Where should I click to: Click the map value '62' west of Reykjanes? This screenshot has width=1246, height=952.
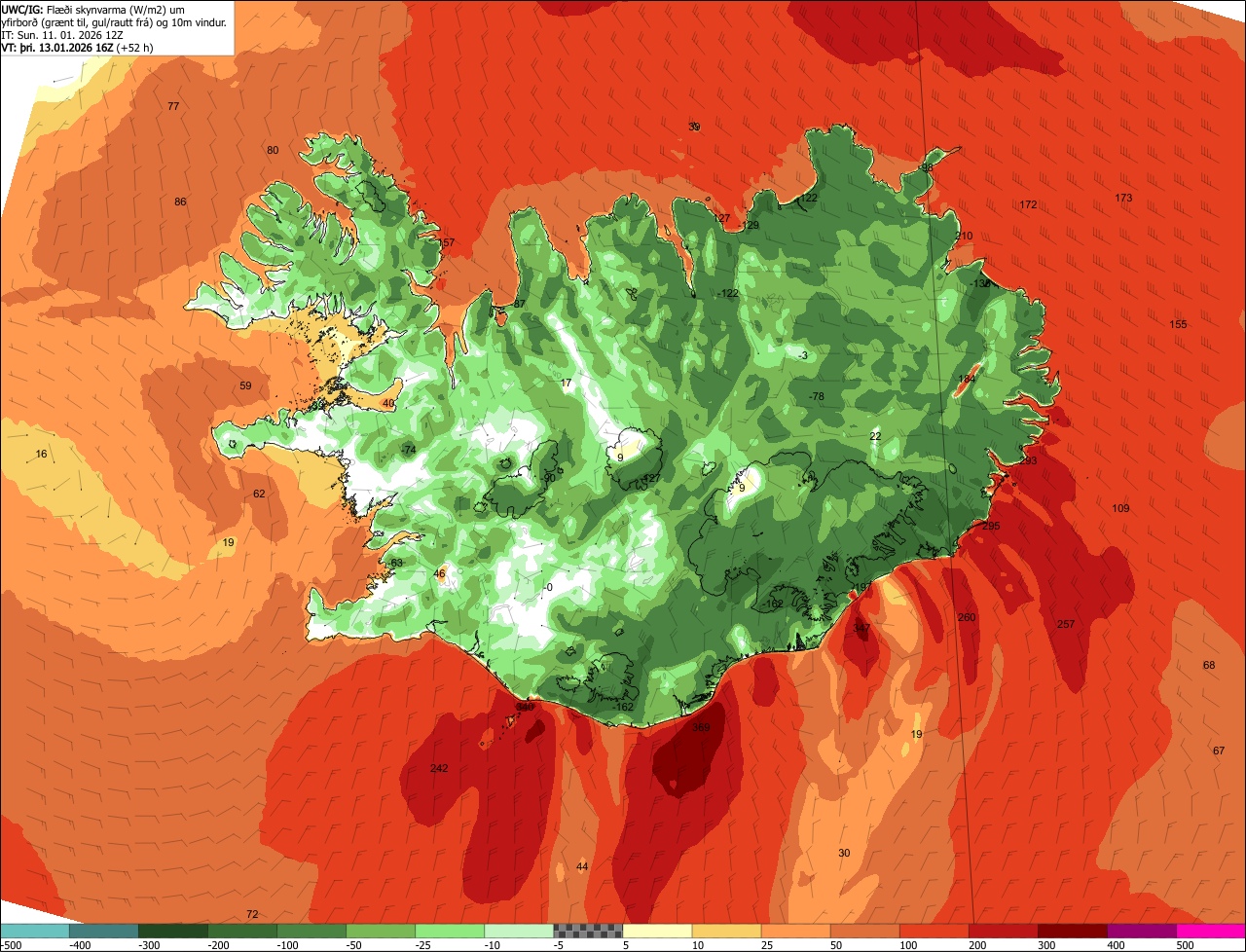[x=259, y=494]
